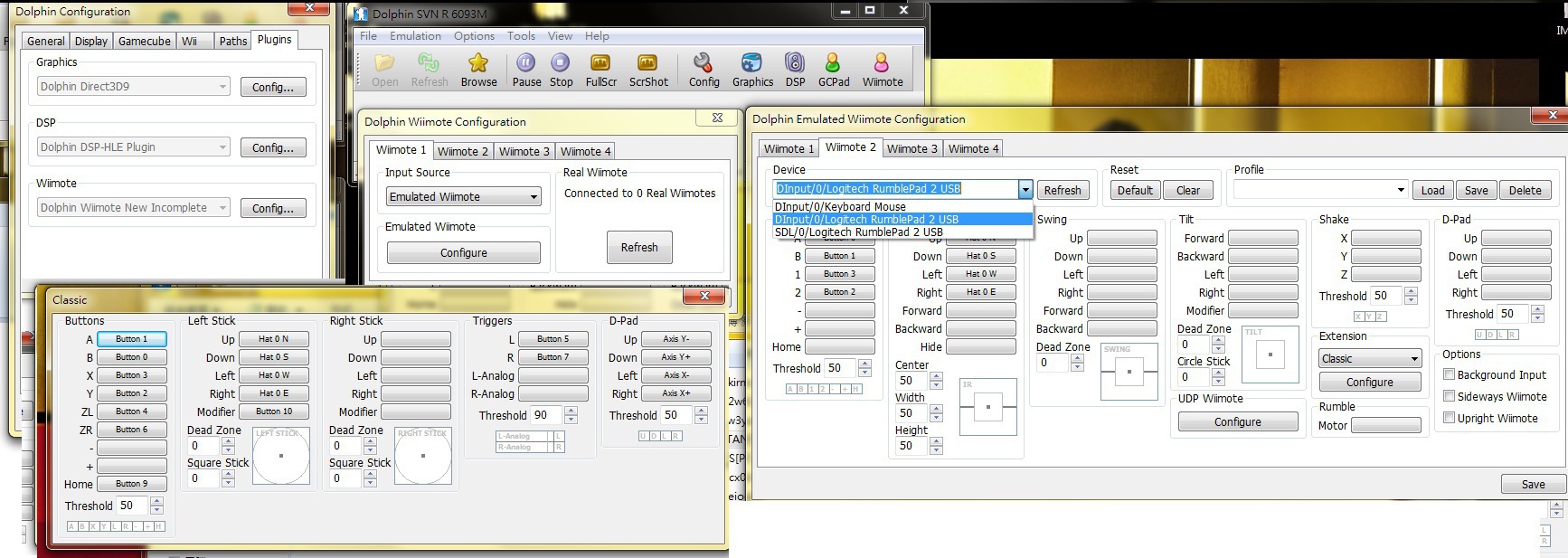This screenshot has height=558, width=1568.
Task: Click the Delete profile button
Action: (1525, 190)
